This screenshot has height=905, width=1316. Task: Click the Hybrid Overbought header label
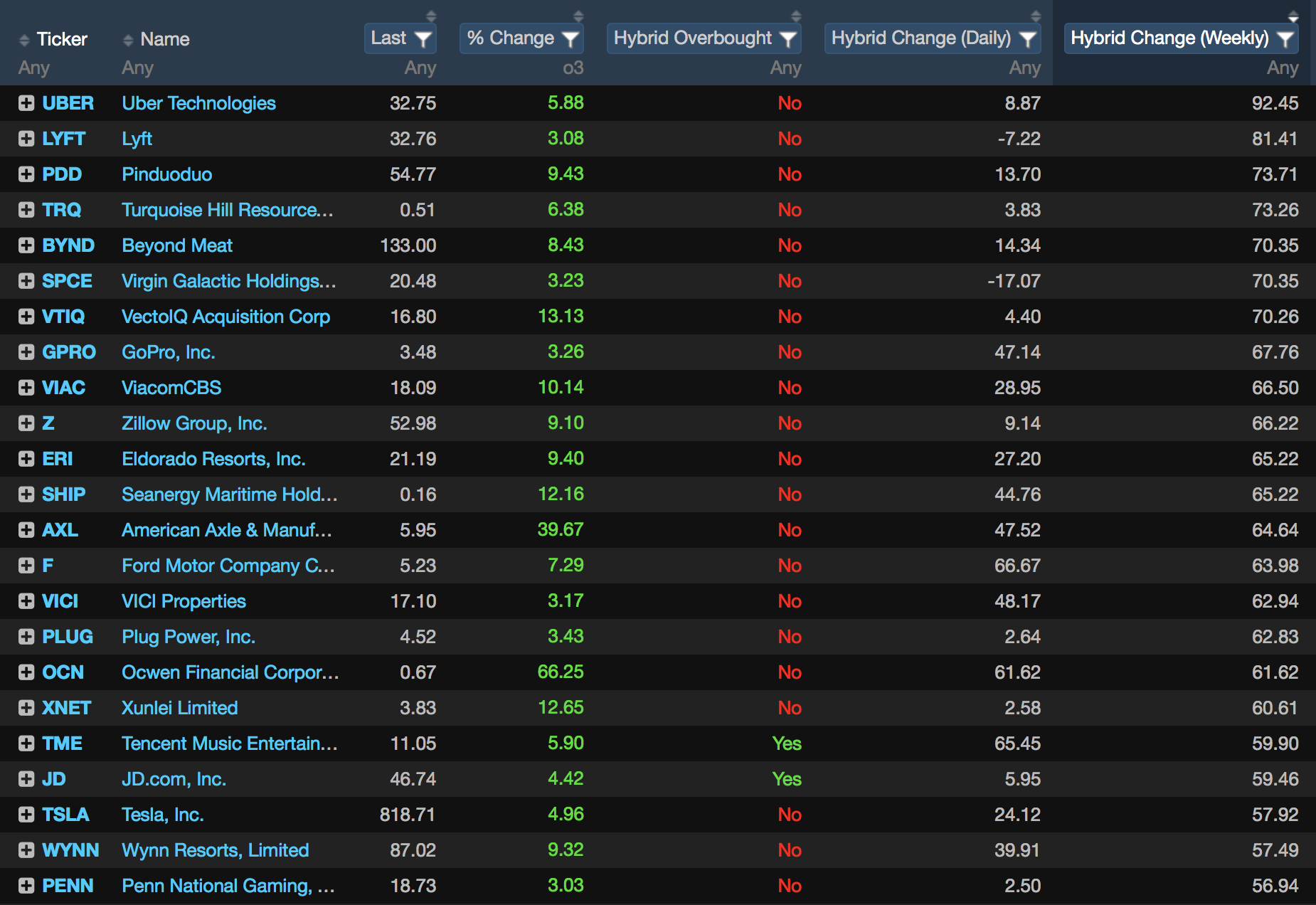coord(693,38)
